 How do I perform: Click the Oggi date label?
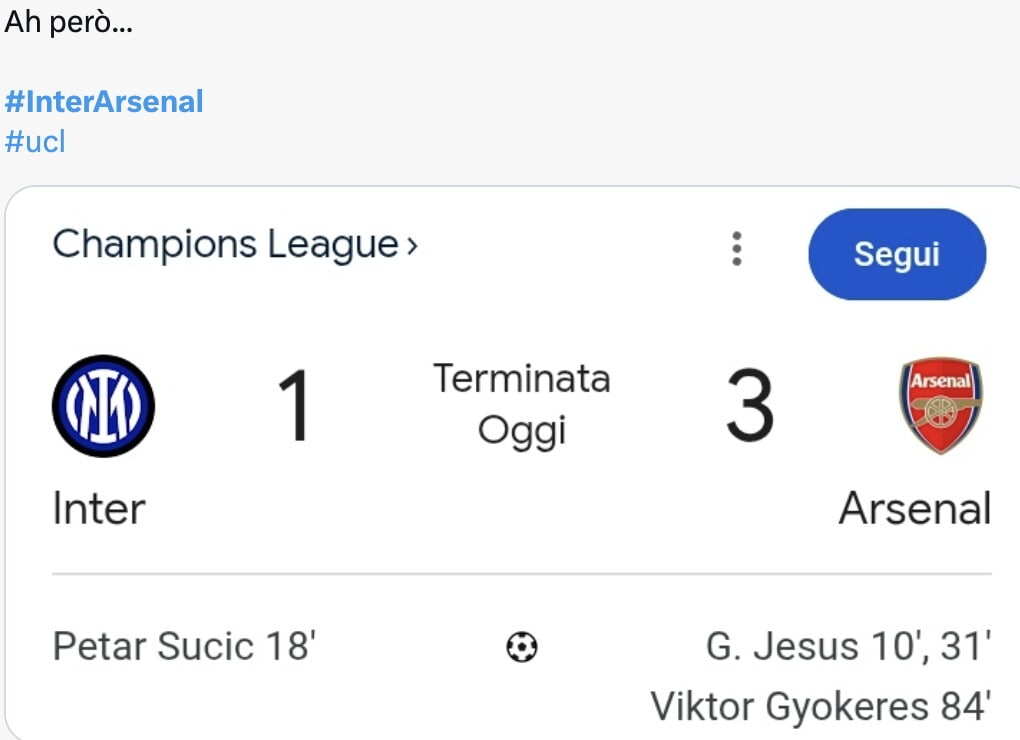point(521,430)
